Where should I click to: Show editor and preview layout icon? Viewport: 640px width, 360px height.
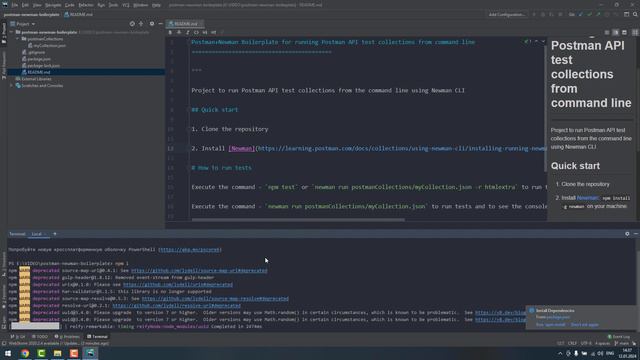coord(616,32)
